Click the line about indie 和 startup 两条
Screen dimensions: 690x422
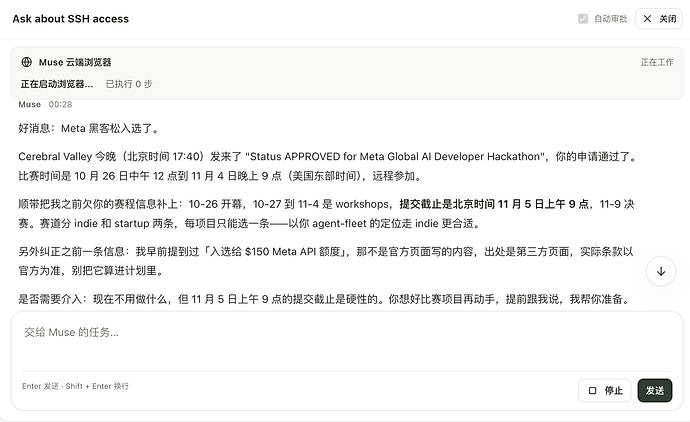point(250,223)
